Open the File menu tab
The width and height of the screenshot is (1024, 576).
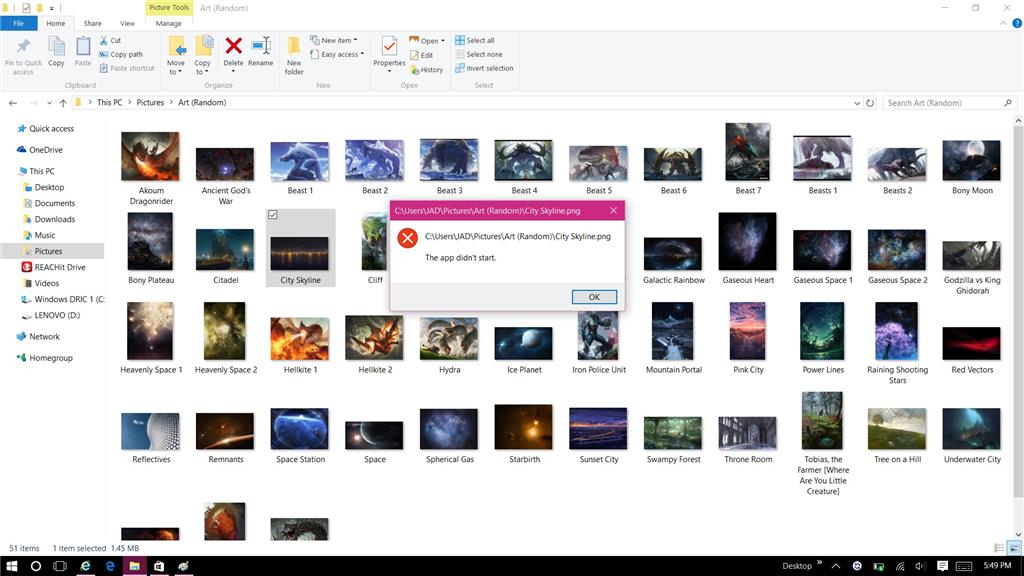[18, 24]
